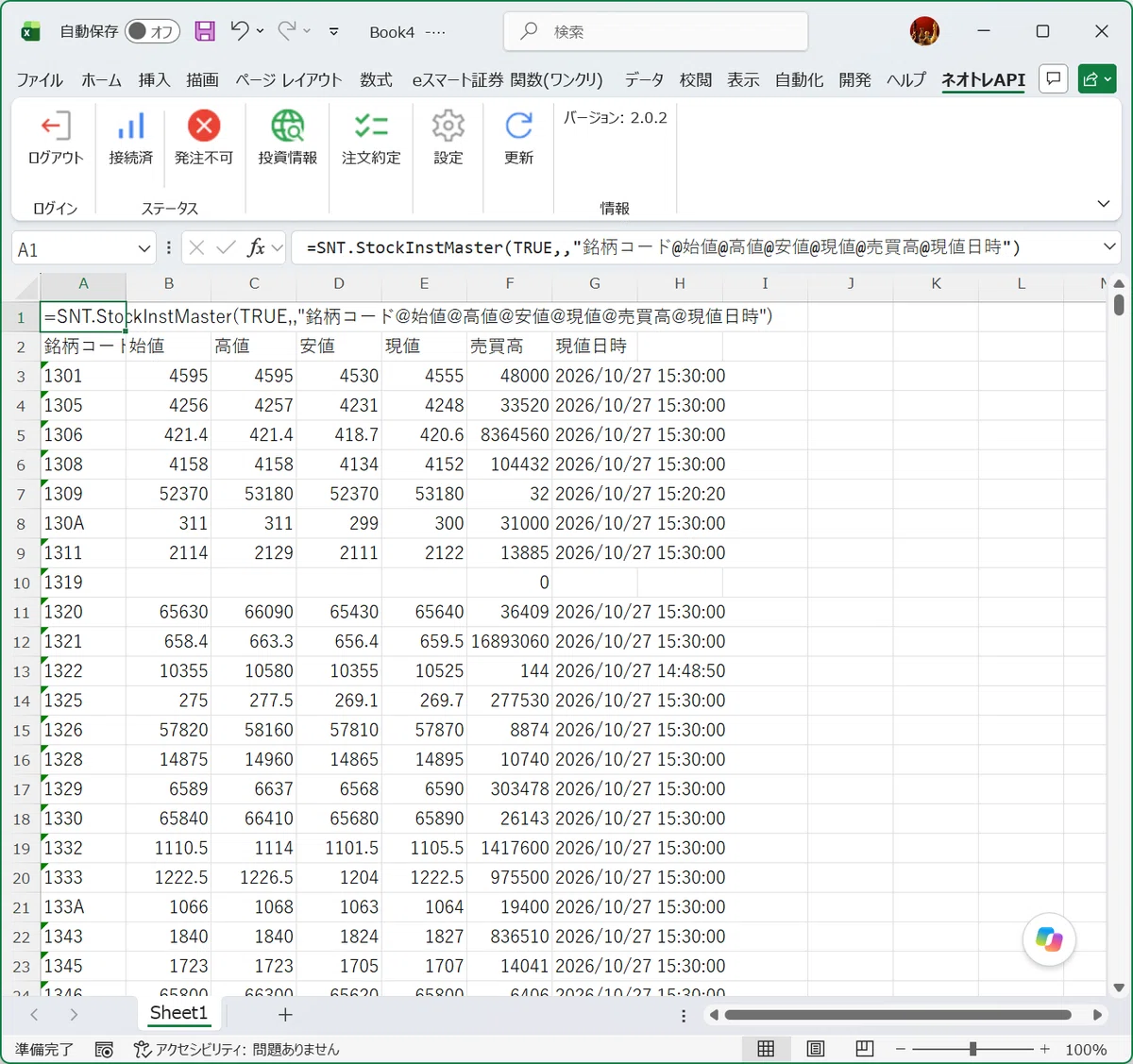Click the Save floppy disk icon
Viewport: 1133px width, 1064px height.
pos(205,31)
